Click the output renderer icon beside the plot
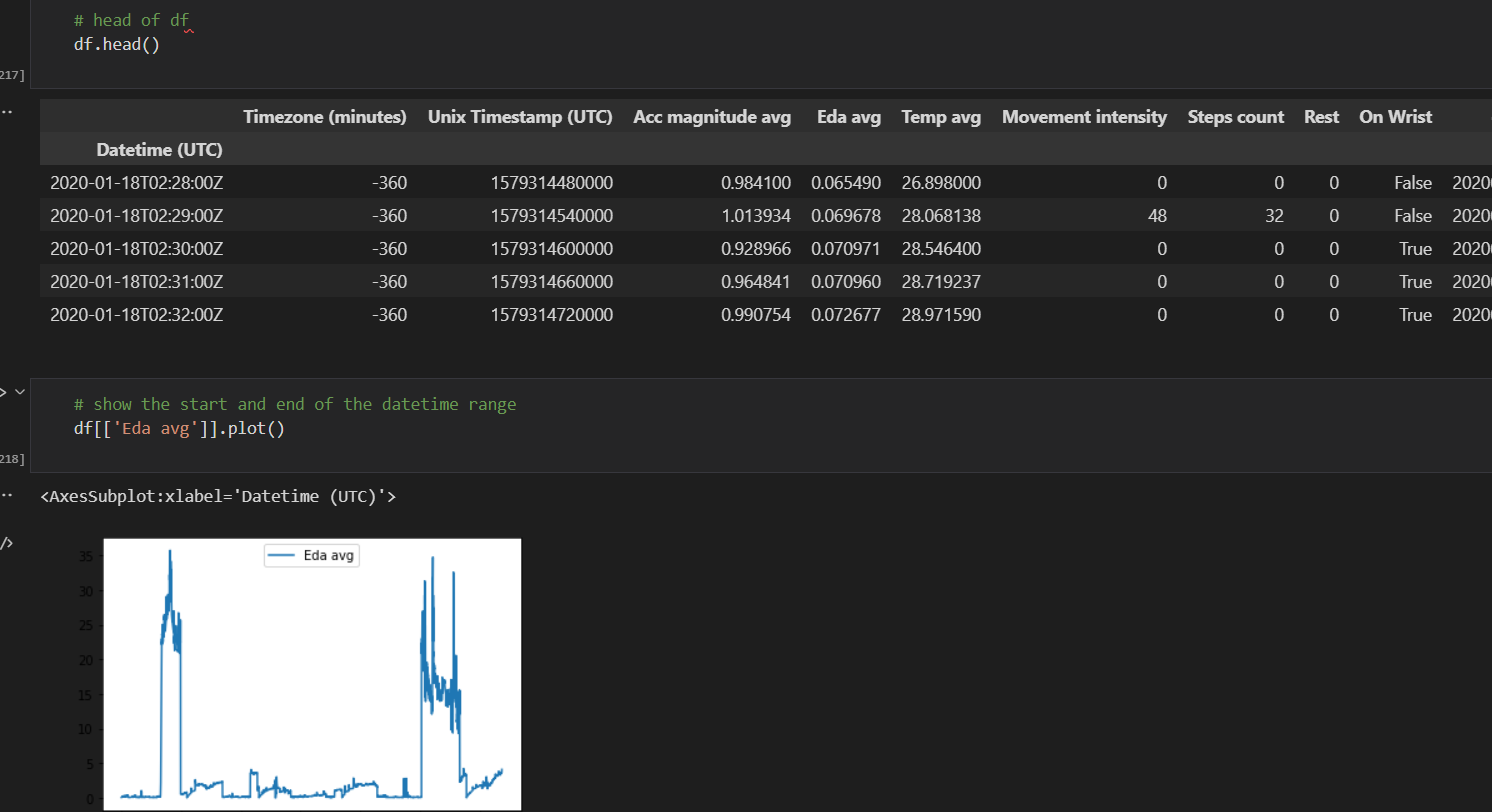 [6, 544]
